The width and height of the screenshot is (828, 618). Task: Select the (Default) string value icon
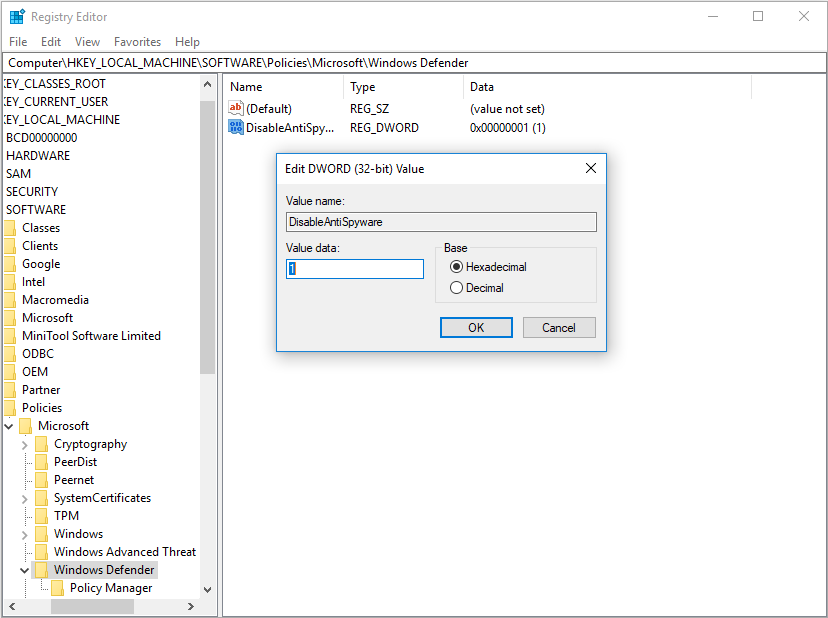(x=236, y=108)
